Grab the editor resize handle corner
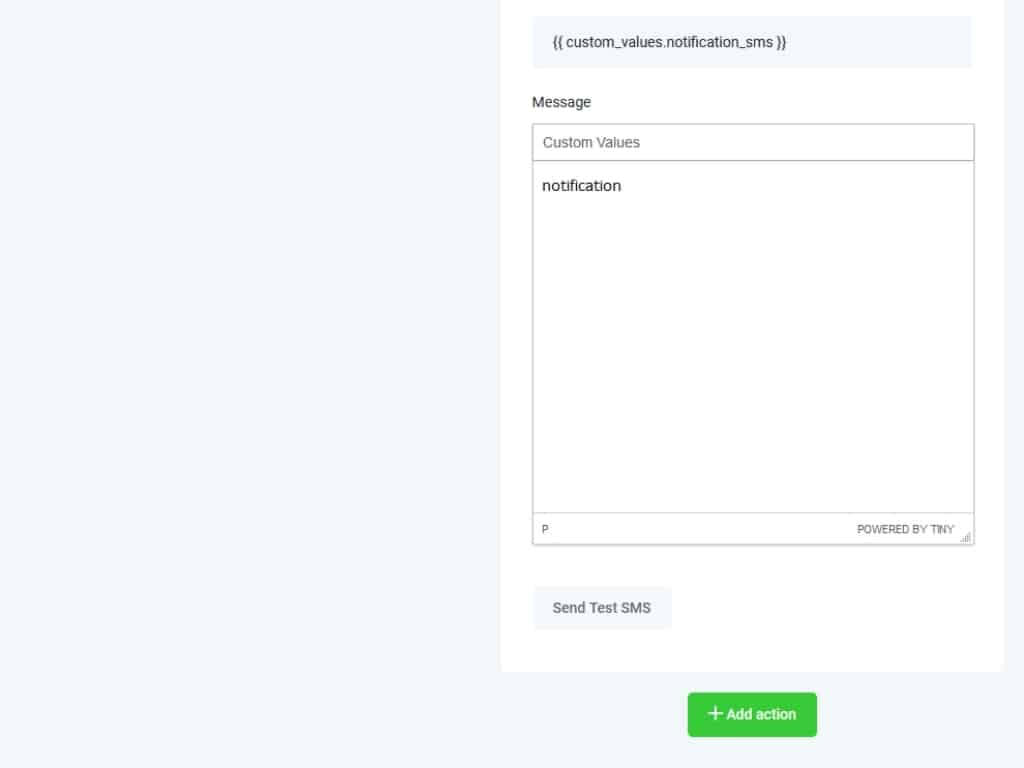The image size is (1024, 768). click(x=966, y=537)
